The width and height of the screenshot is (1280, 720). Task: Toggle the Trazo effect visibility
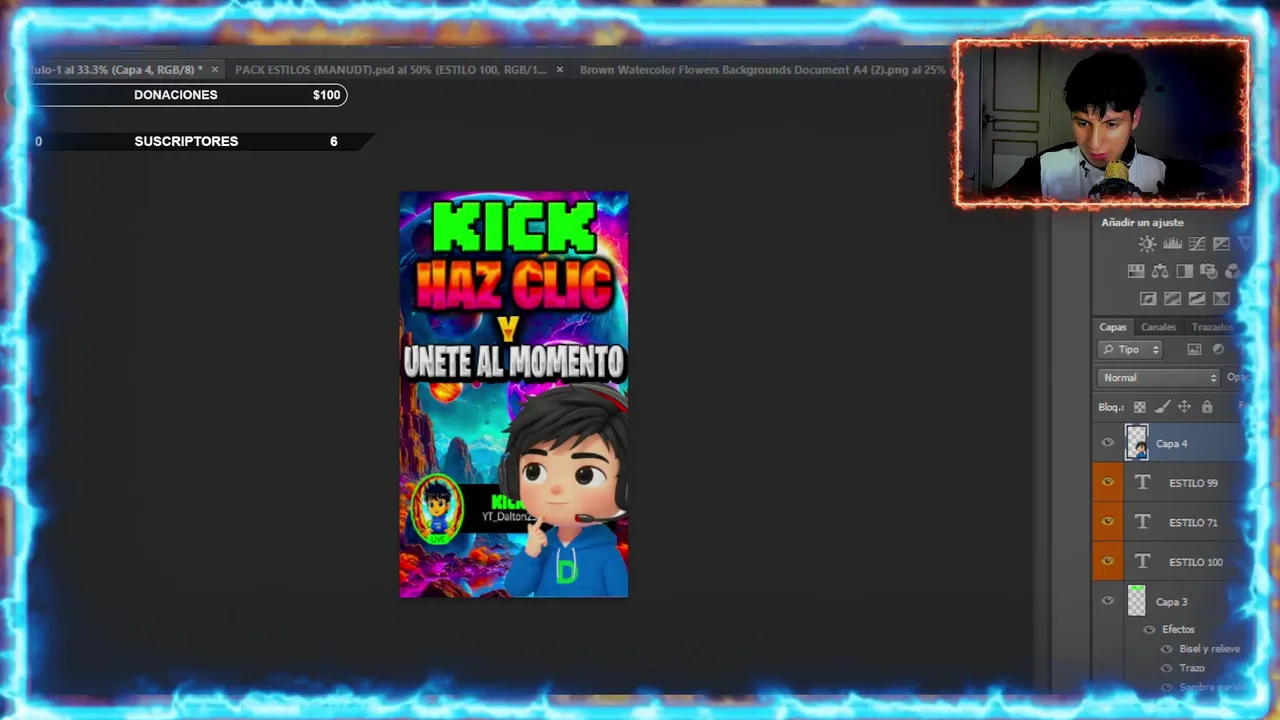click(1166, 668)
